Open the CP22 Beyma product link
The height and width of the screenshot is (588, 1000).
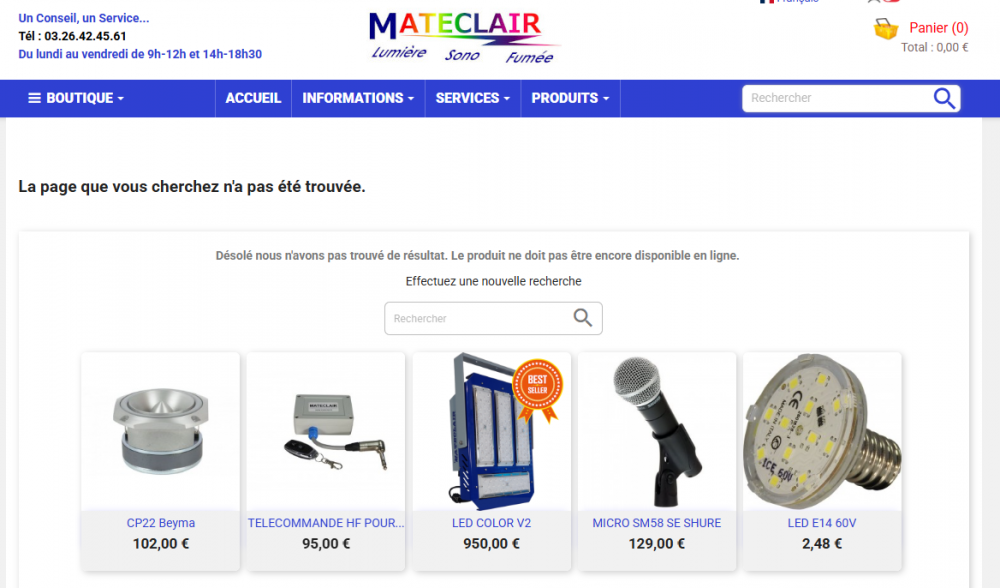161,523
